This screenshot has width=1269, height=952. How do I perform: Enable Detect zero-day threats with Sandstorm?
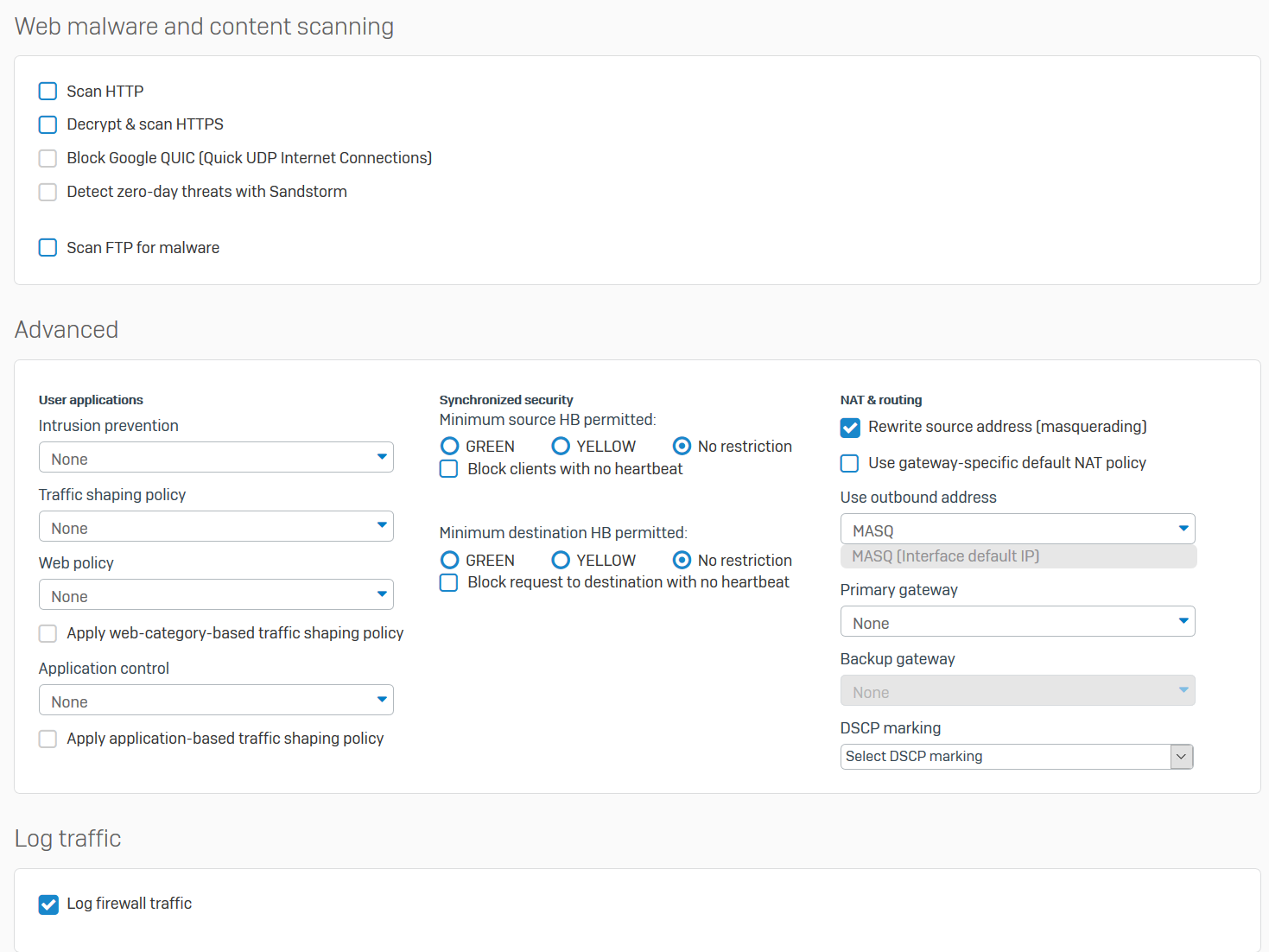click(x=48, y=192)
